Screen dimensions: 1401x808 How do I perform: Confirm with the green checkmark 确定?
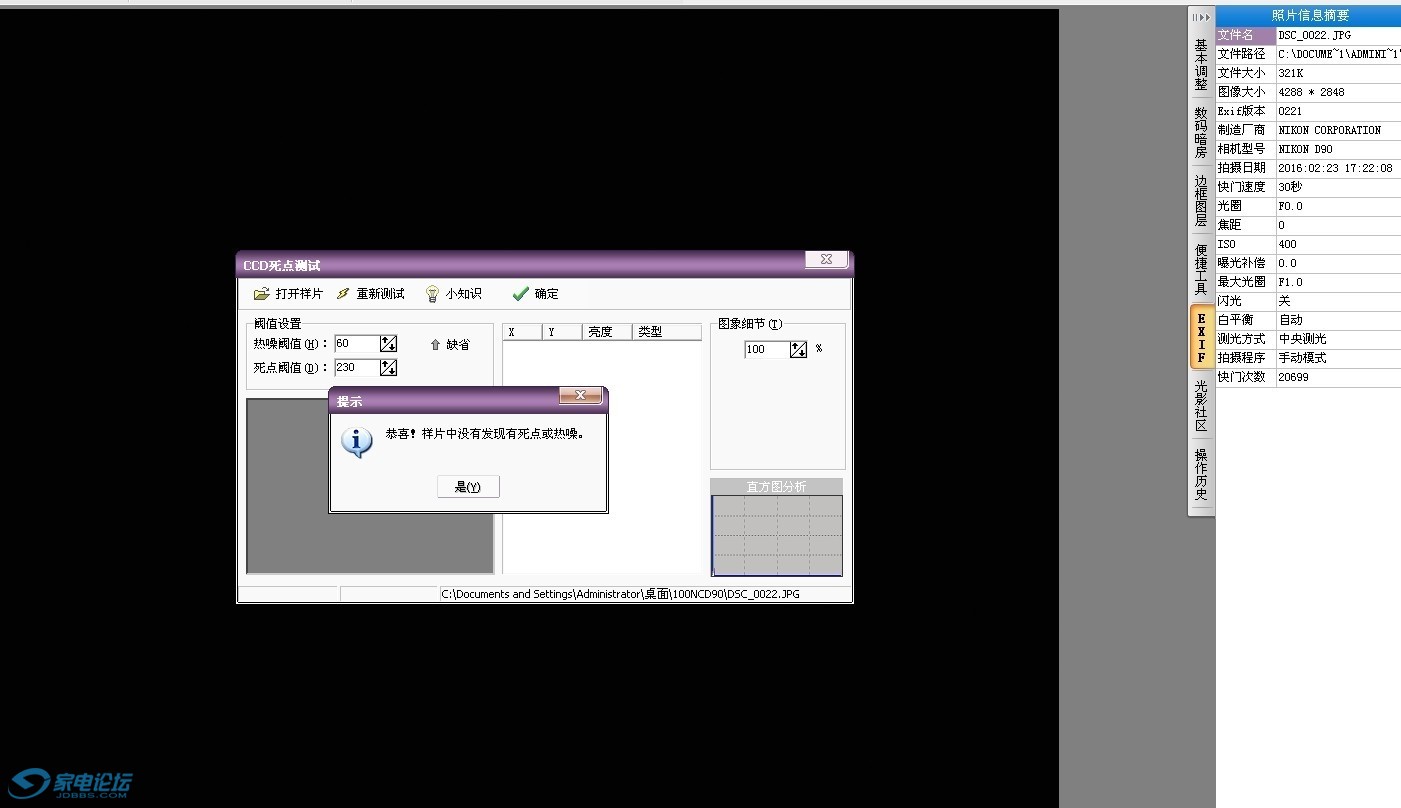point(520,294)
